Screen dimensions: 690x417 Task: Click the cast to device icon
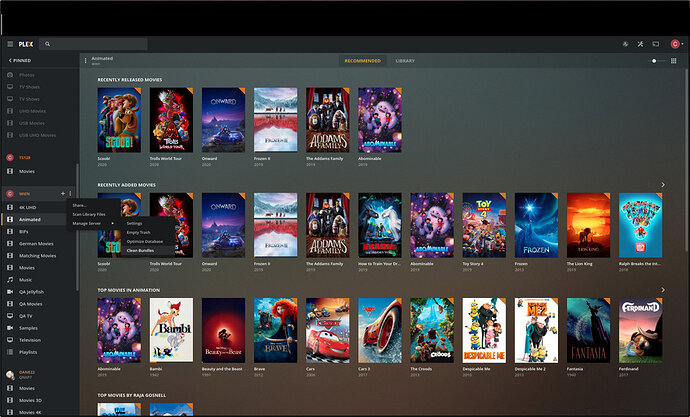pyautogui.click(x=656, y=44)
